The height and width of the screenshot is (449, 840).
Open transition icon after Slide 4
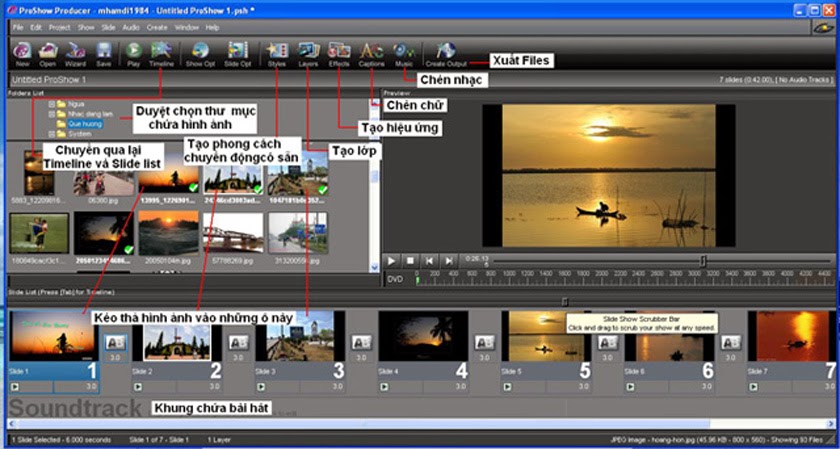point(484,342)
